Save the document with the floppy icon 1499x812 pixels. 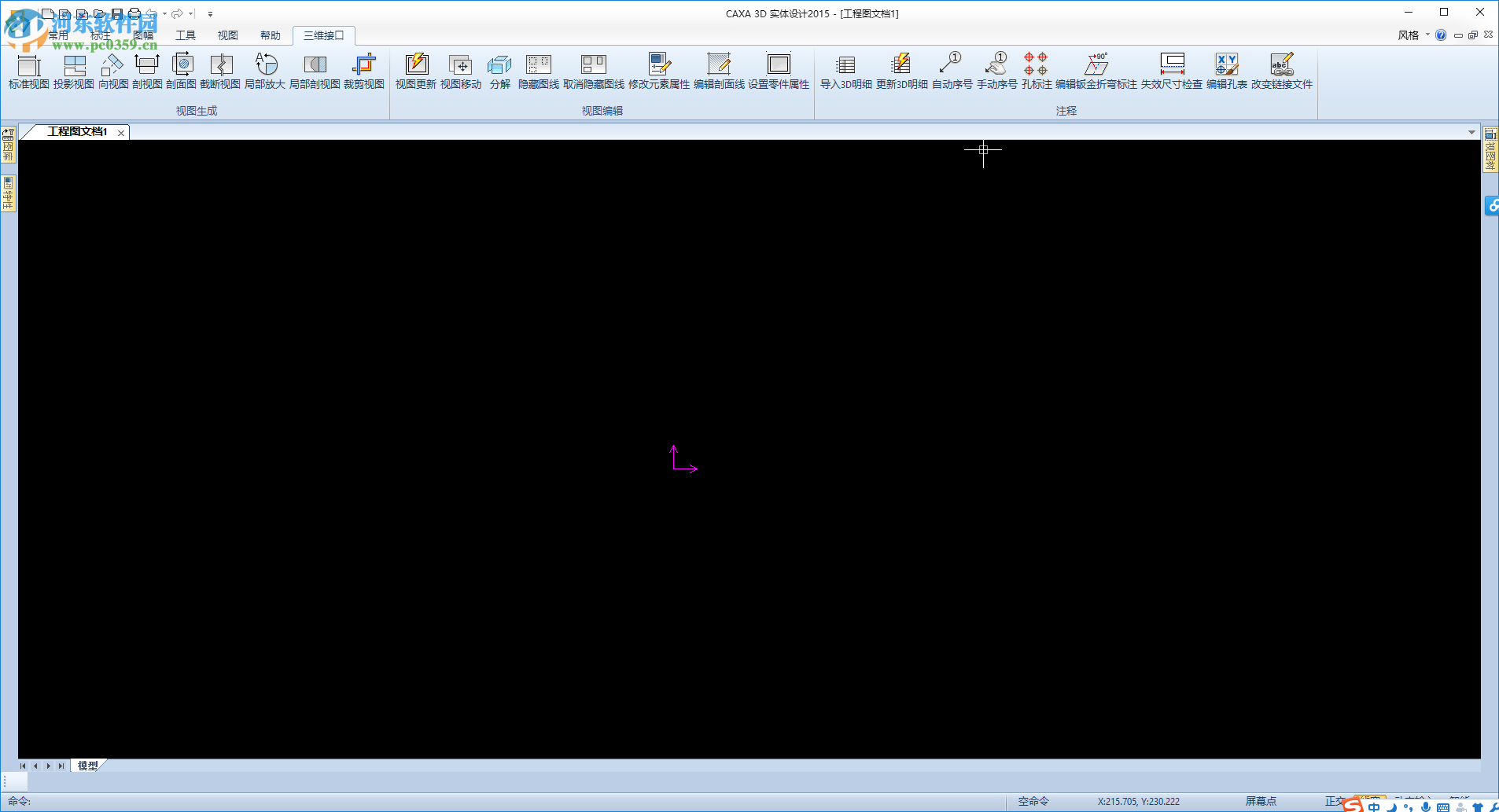(x=117, y=13)
